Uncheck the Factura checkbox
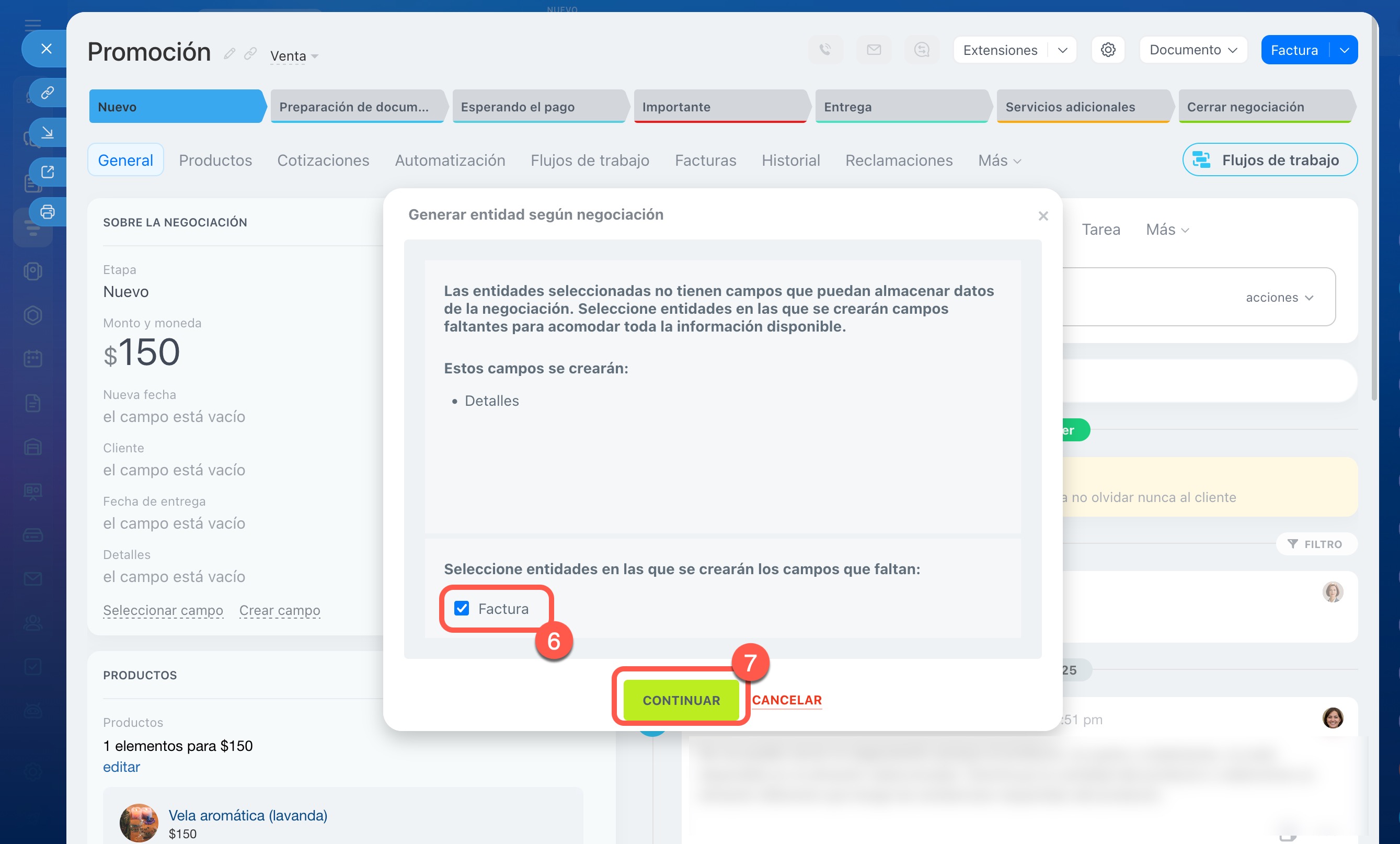The width and height of the screenshot is (1400, 844). 462,609
